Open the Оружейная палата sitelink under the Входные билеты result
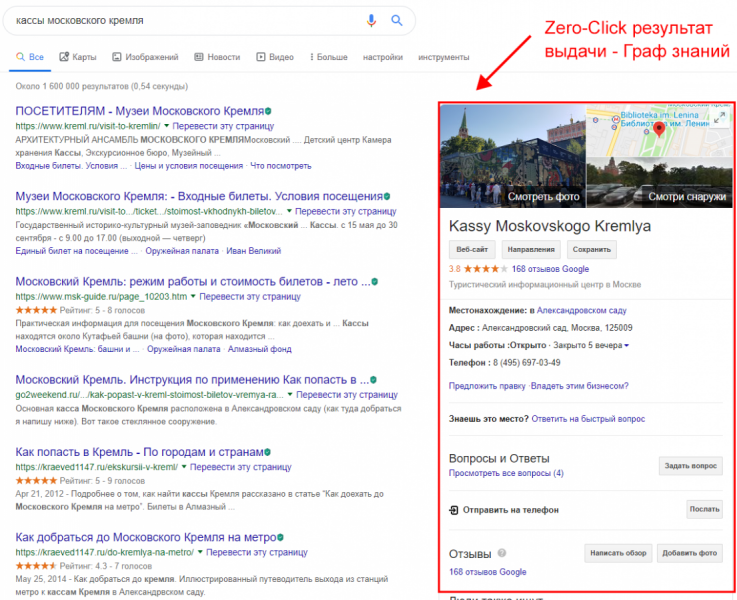 (182, 251)
